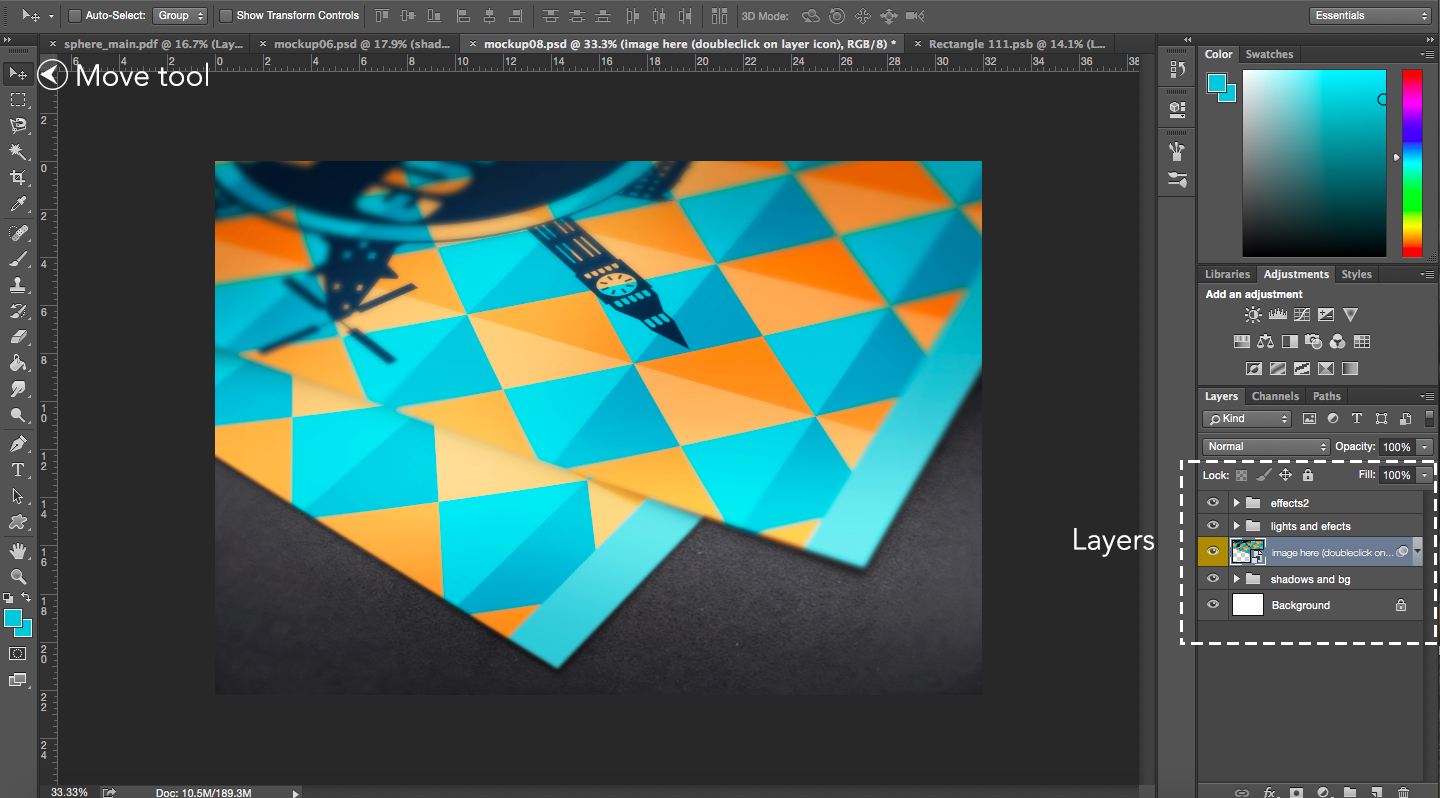Image resolution: width=1440 pixels, height=798 pixels.
Task: Open the Normal blend mode dropdown
Action: tap(1266, 446)
